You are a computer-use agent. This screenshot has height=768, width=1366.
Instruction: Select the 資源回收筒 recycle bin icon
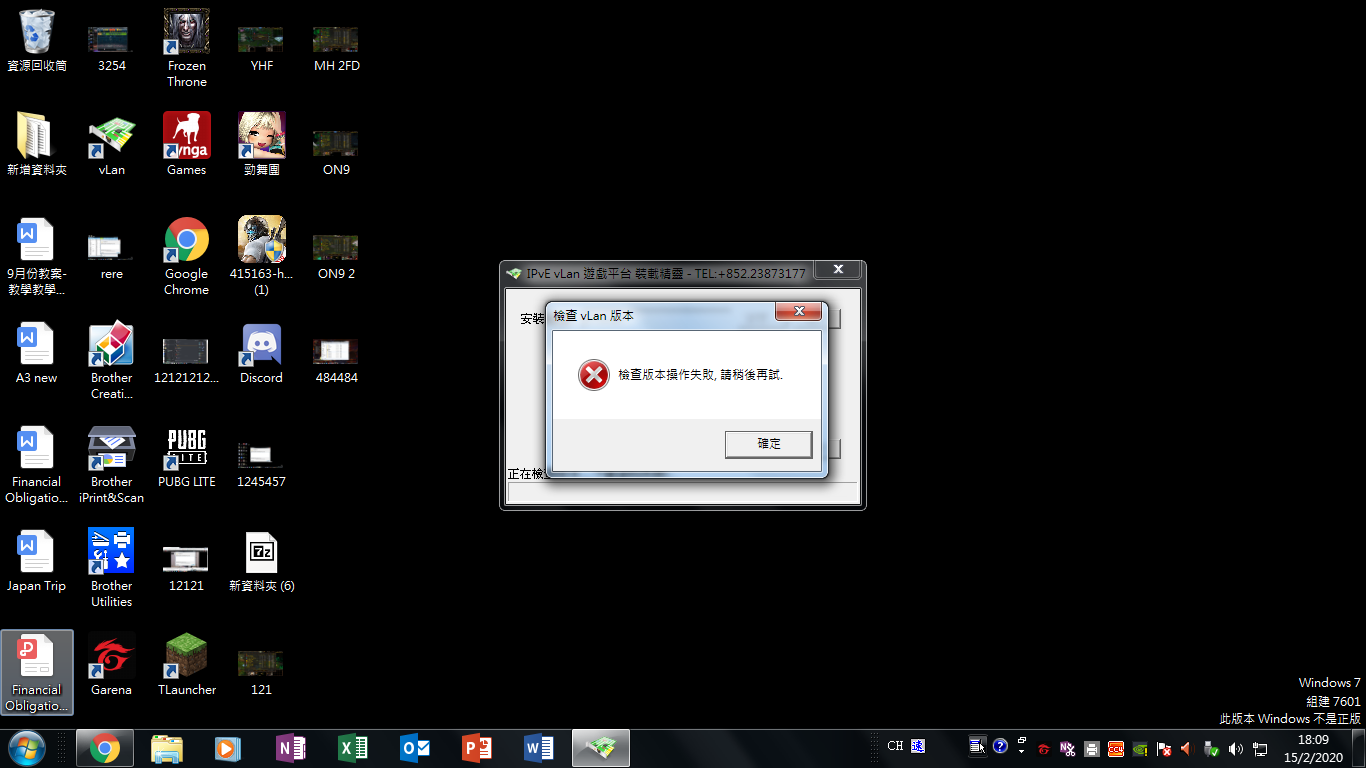click(x=37, y=41)
